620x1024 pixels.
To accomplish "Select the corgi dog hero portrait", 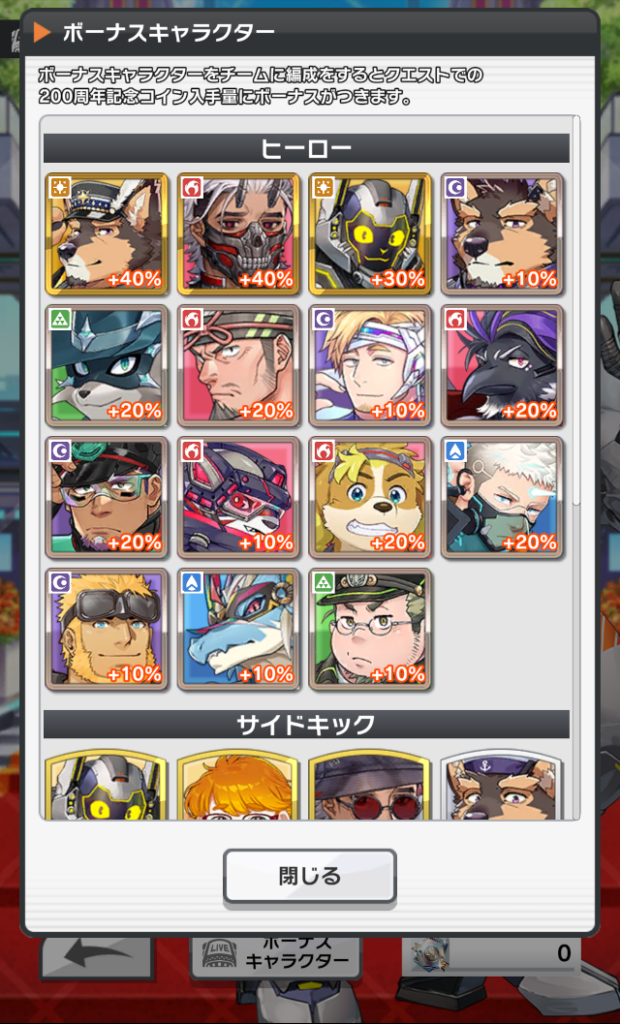I will (x=370, y=498).
